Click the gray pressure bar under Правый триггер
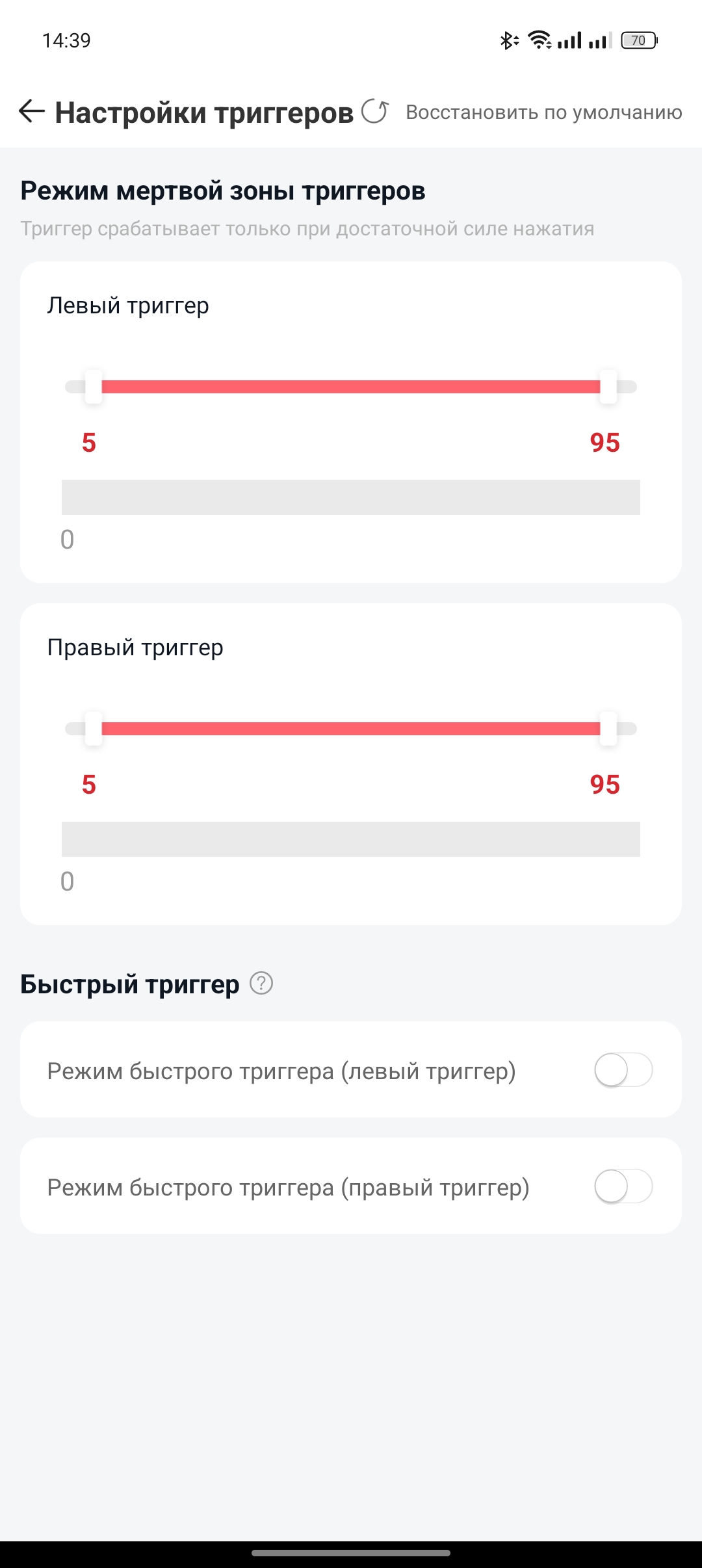 (x=351, y=839)
